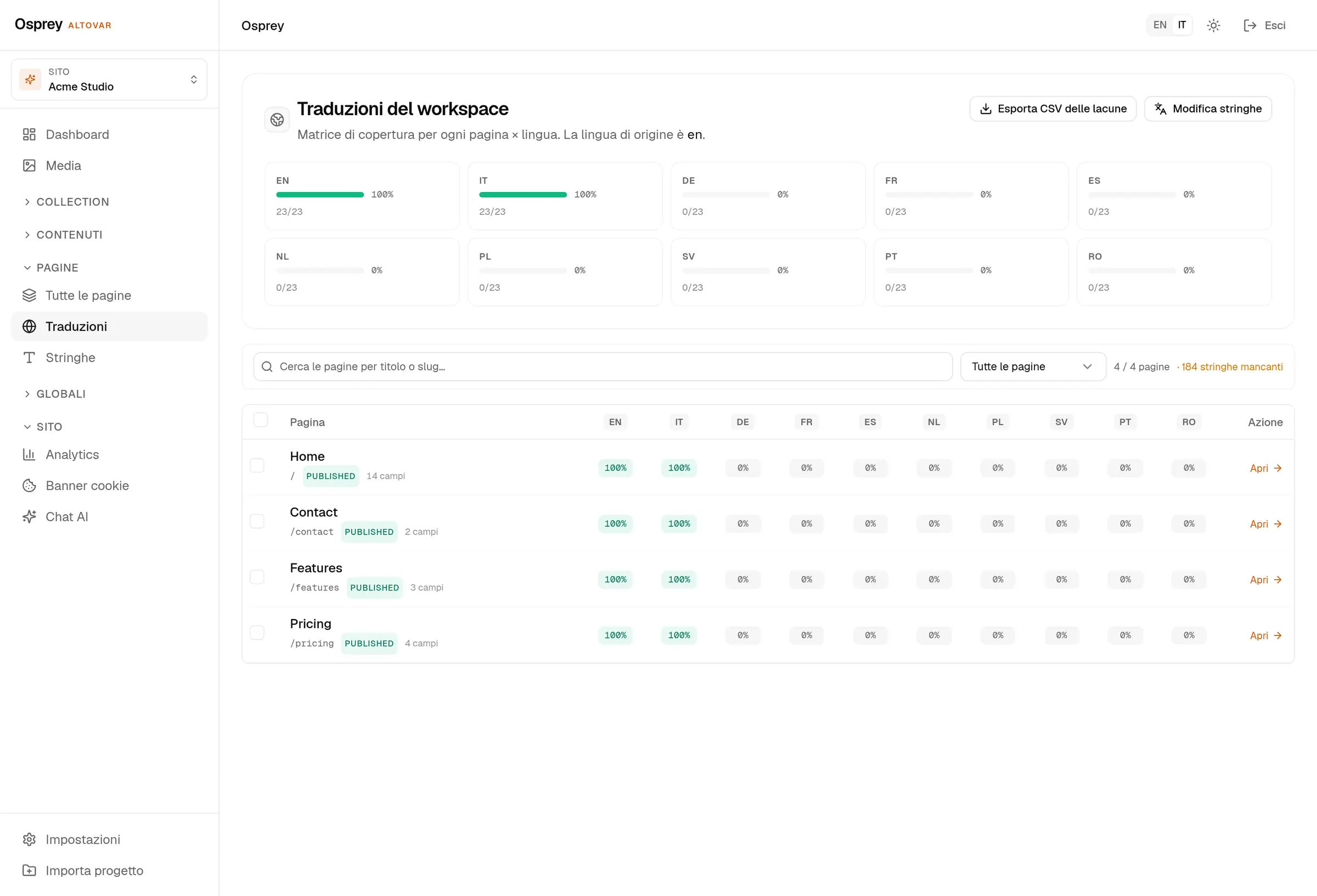Click the Impostazioni gear icon

tap(29, 839)
